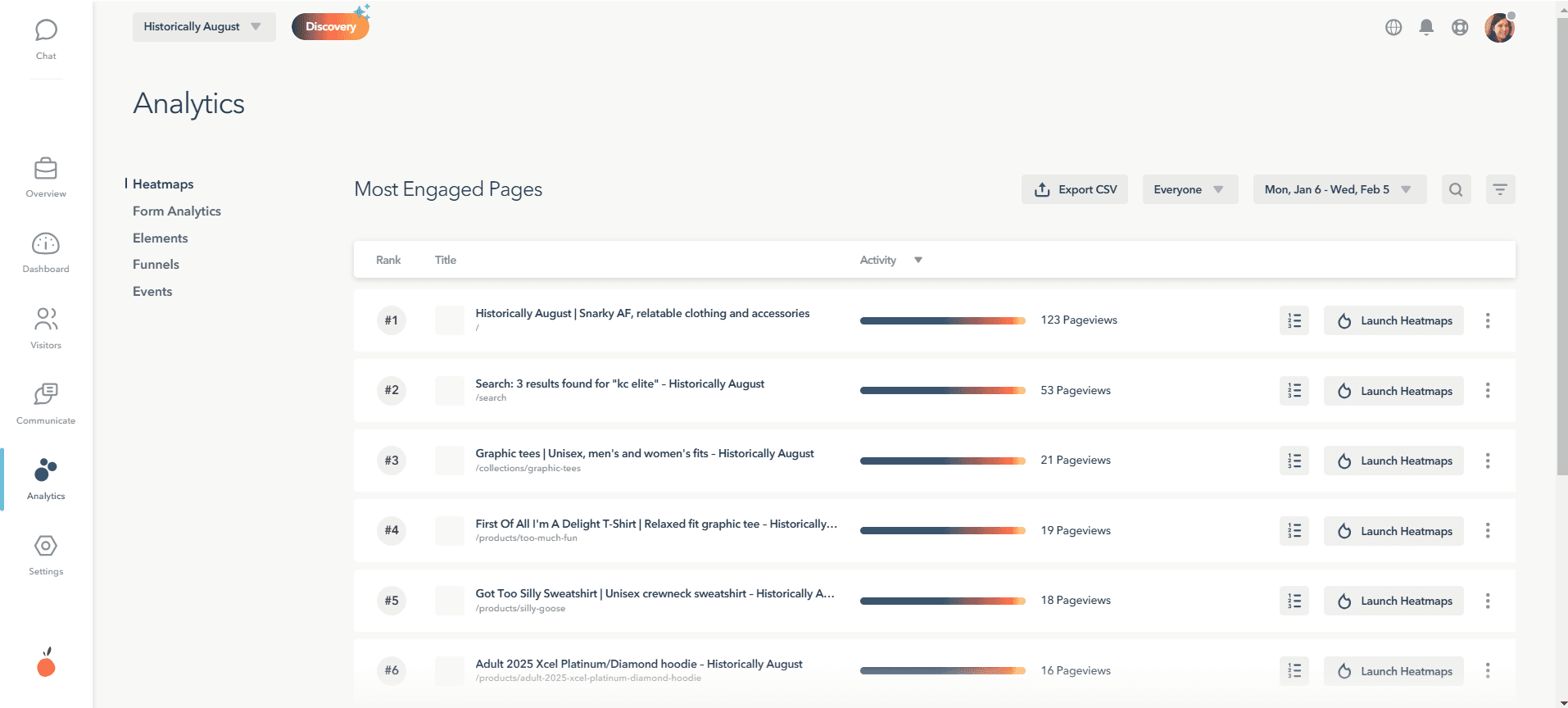Open the Historically August site dropdown

click(x=204, y=26)
